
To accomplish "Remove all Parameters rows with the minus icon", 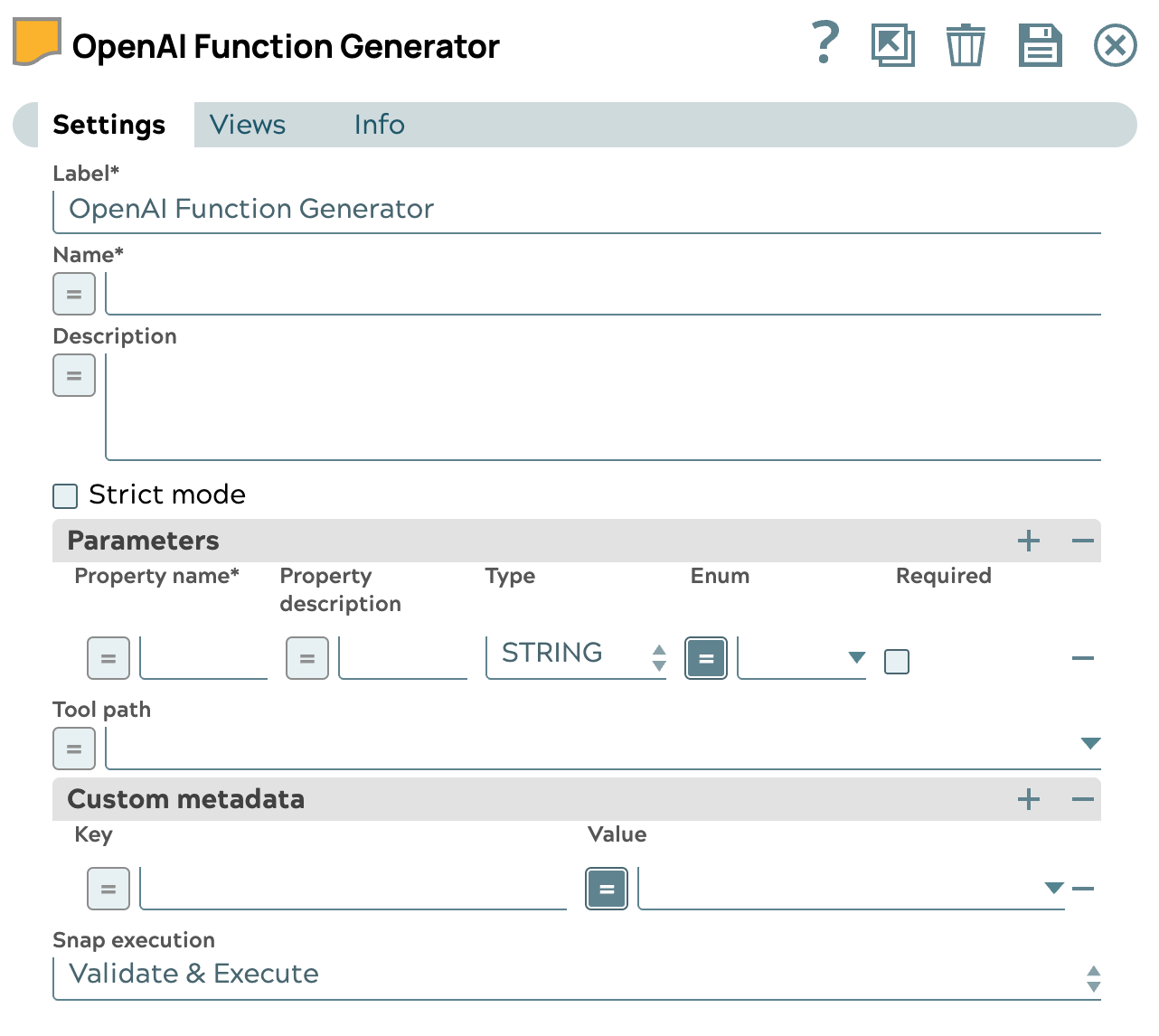I will pyautogui.click(x=1082, y=540).
